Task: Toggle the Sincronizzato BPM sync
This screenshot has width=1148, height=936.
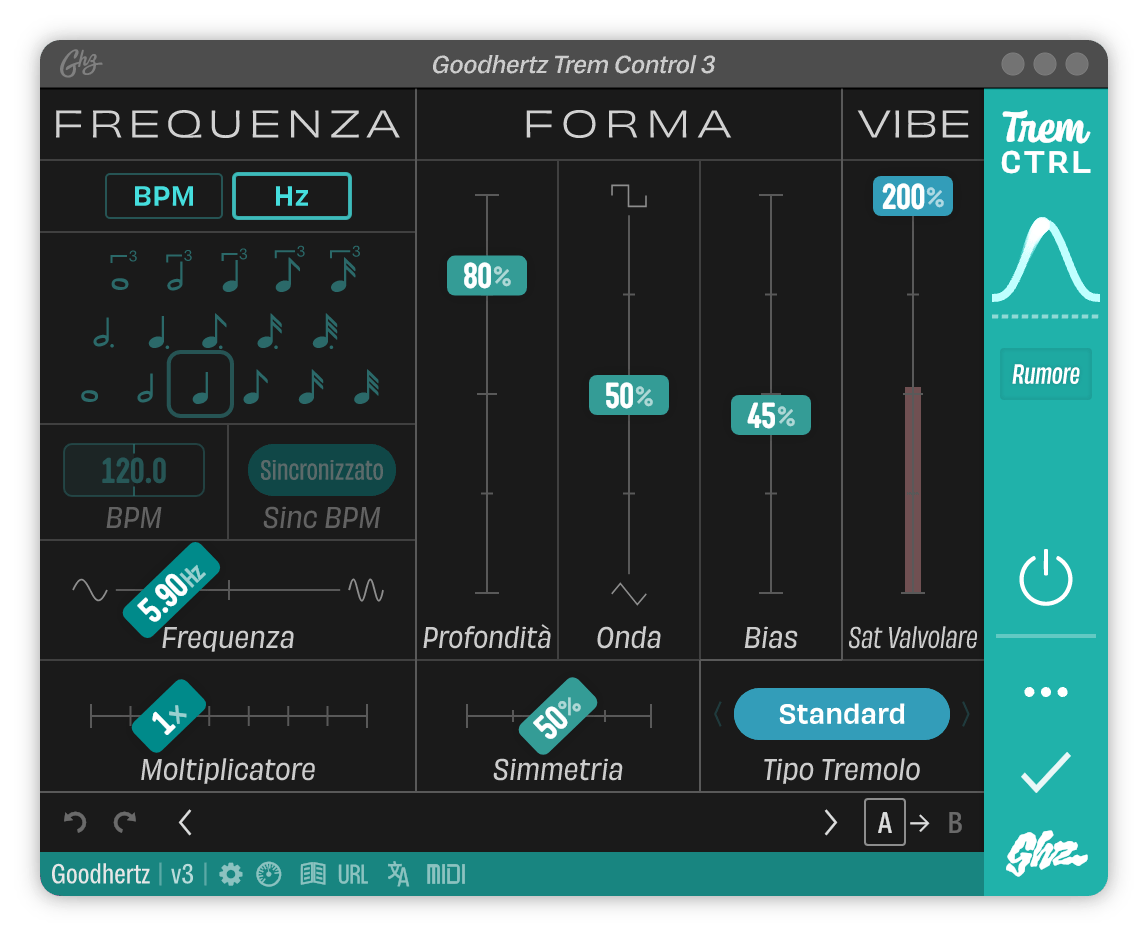Action: [x=321, y=470]
